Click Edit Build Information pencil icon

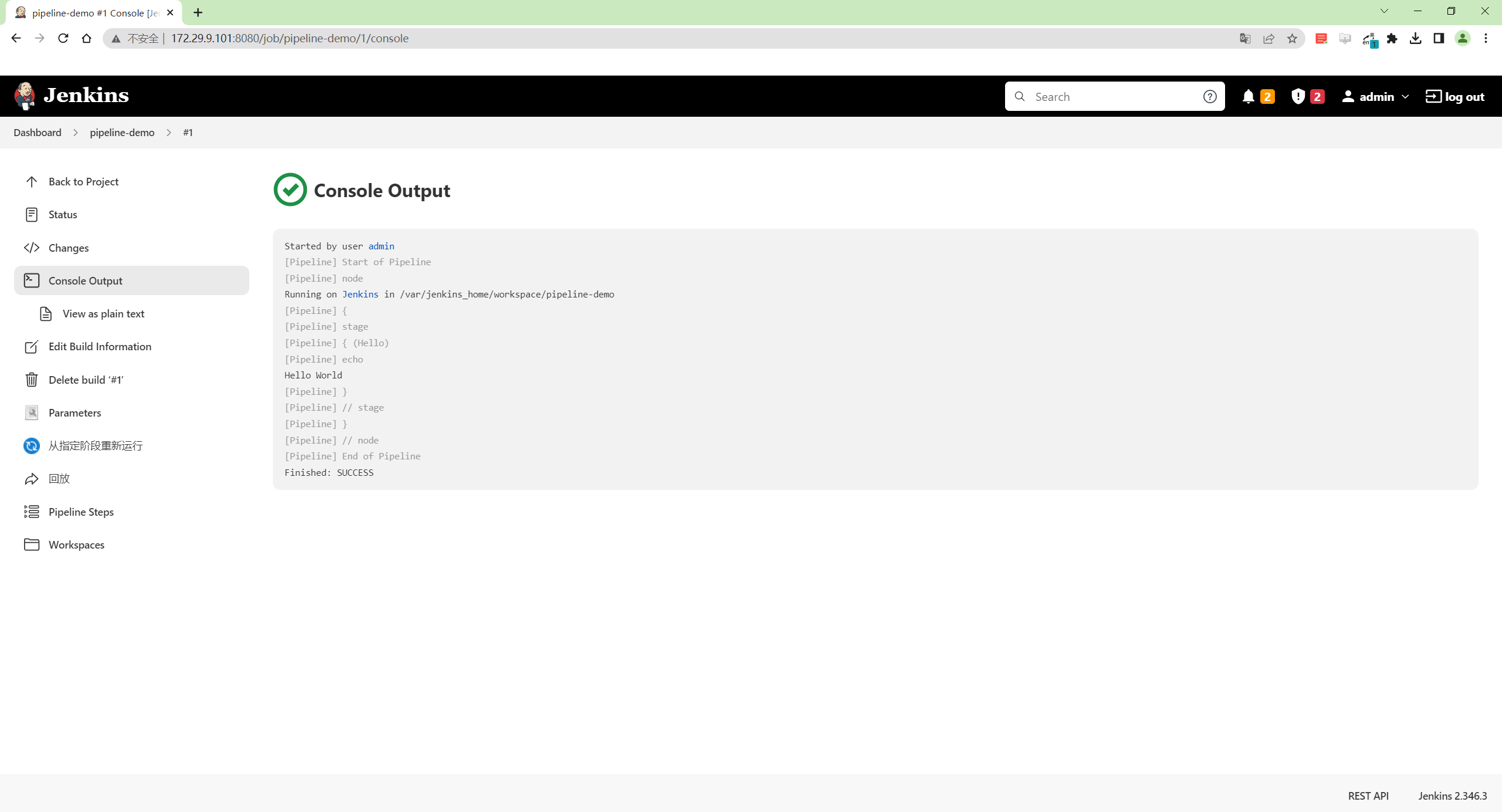[x=32, y=347]
